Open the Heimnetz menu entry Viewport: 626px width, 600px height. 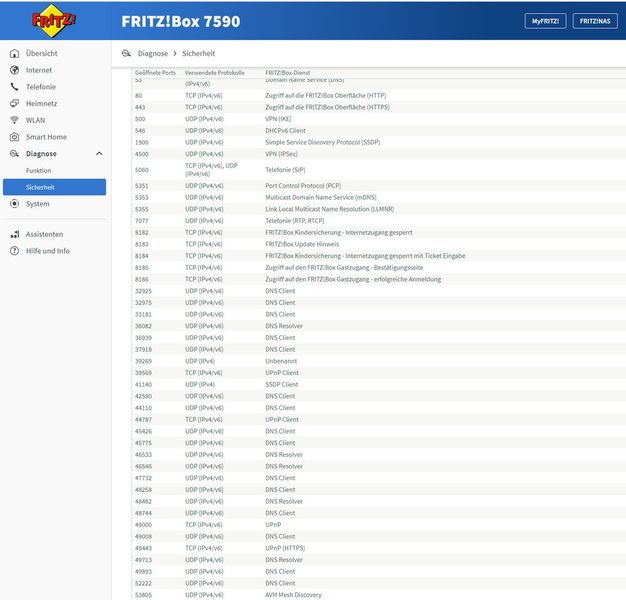coord(41,103)
